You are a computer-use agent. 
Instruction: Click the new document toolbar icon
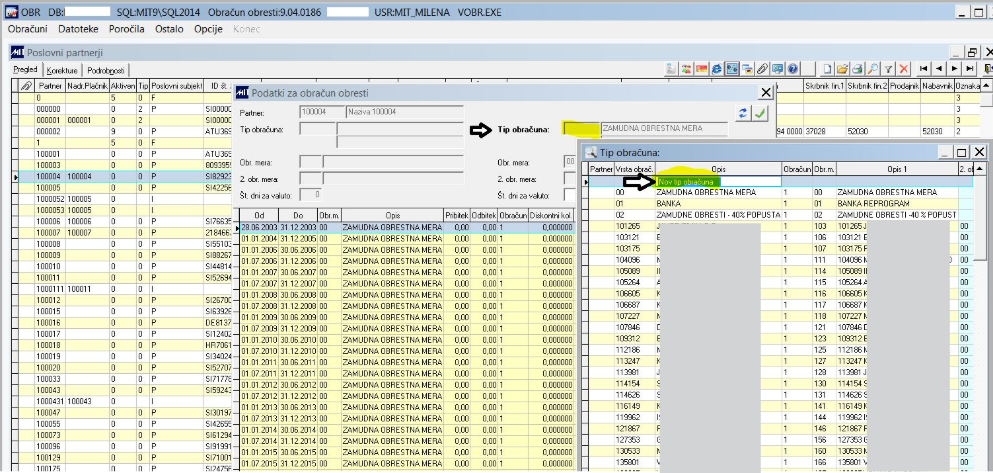click(827, 68)
